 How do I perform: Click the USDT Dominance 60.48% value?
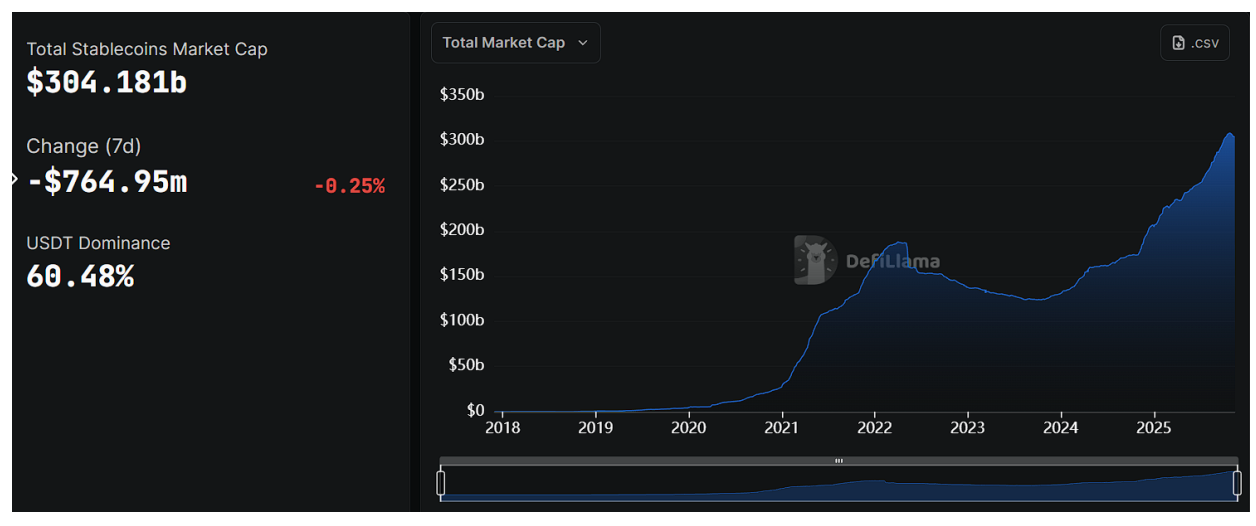tap(80, 276)
